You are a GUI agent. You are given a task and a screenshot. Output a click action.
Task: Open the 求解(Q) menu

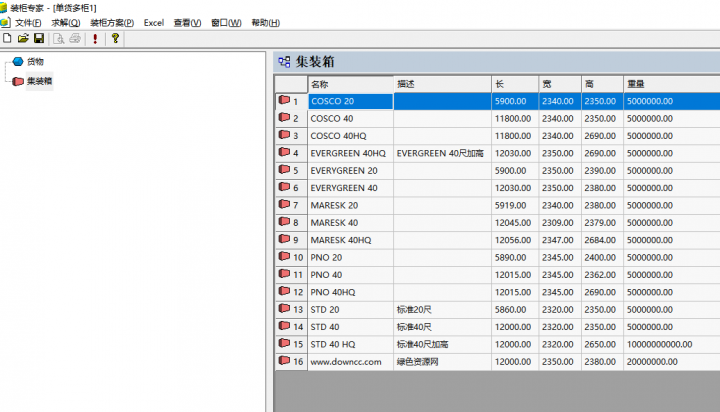tap(66, 22)
